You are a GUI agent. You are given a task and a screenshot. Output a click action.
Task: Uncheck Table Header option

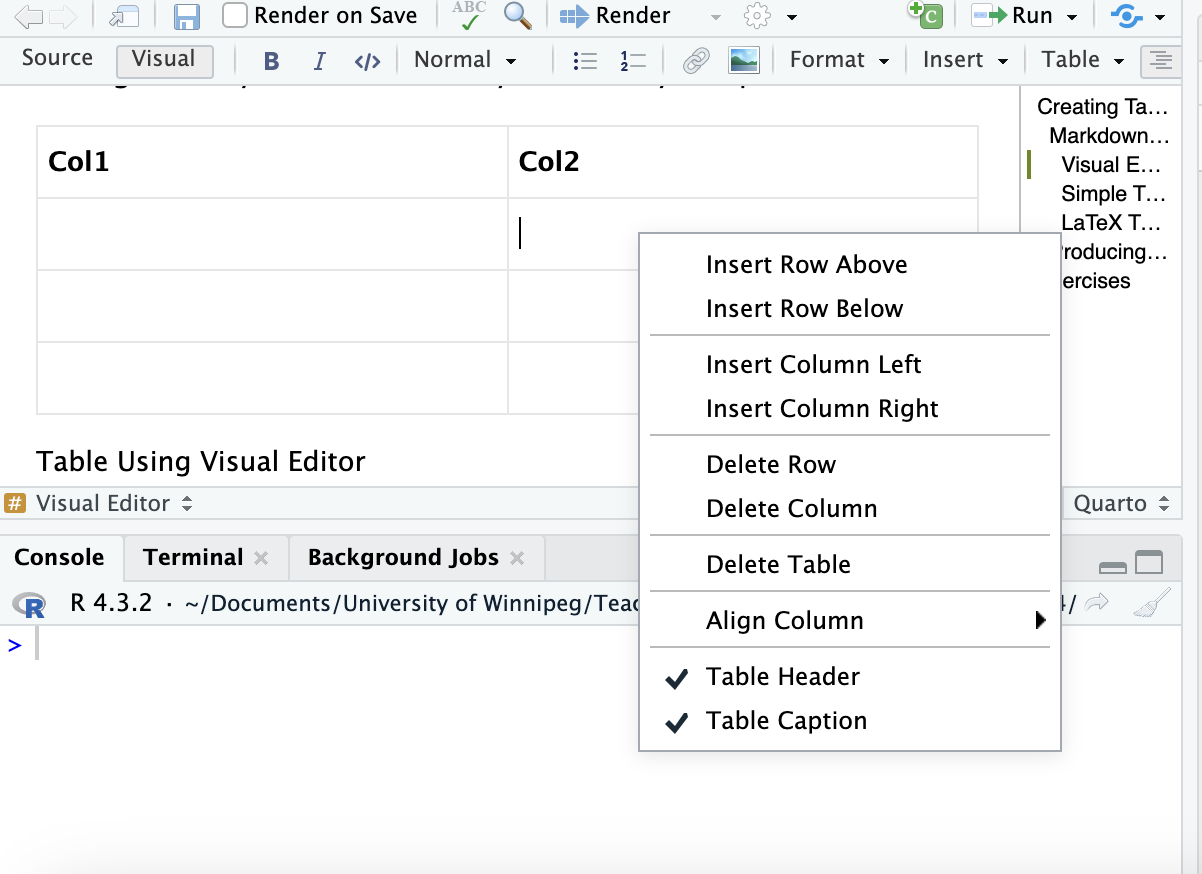[x=782, y=677]
